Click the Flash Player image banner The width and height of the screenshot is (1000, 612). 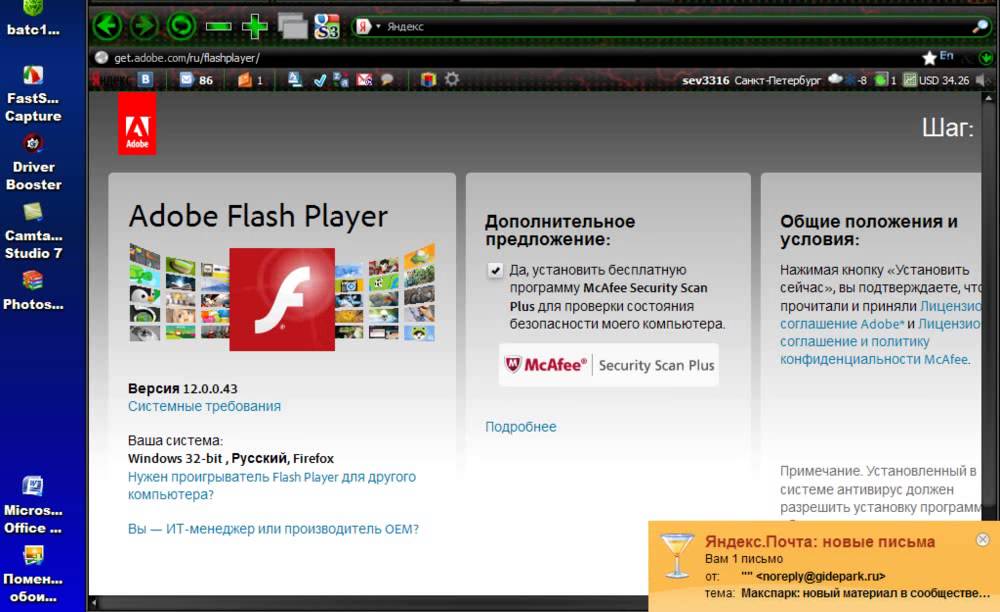coord(282,298)
